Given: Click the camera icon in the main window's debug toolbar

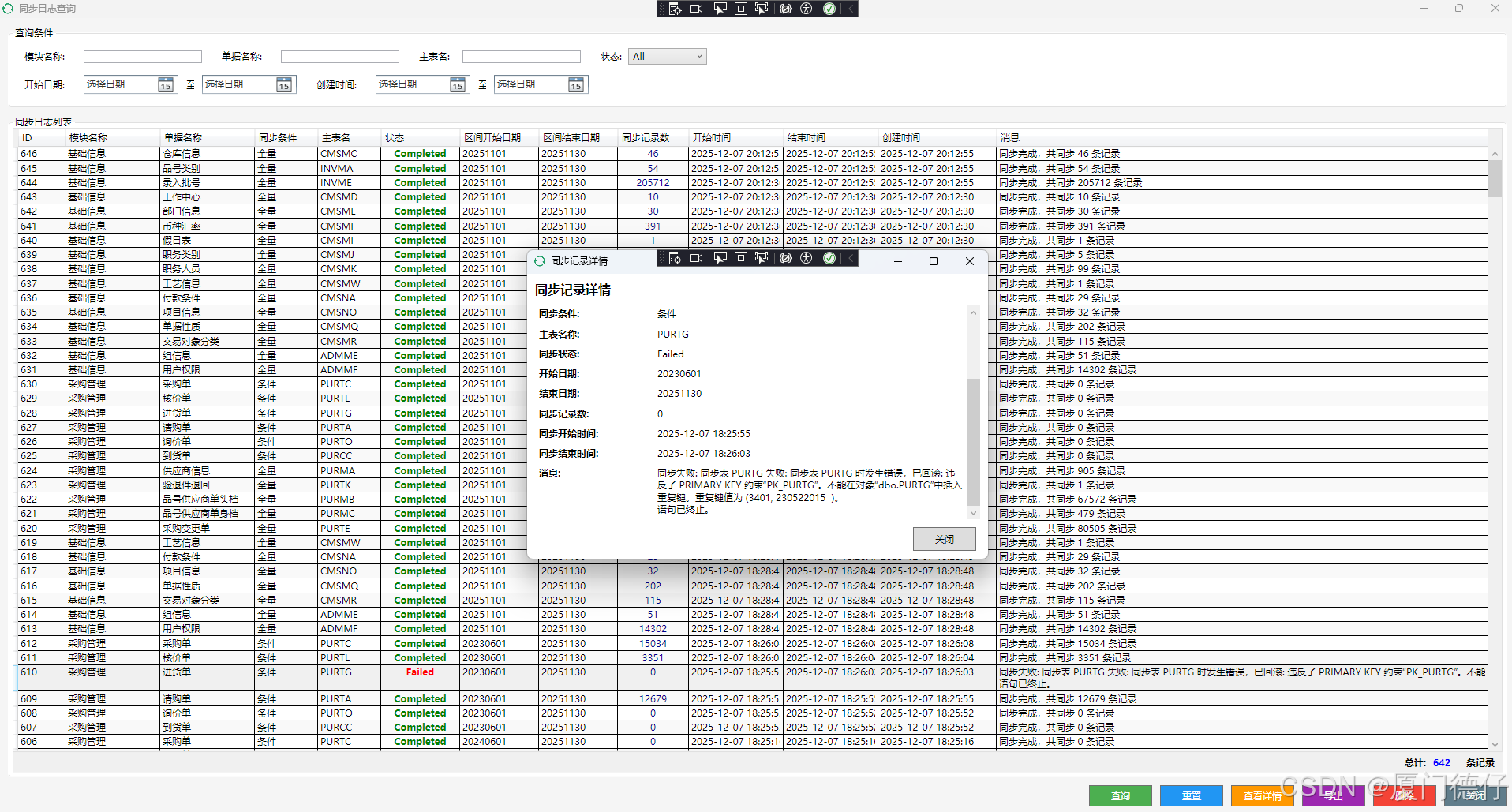Looking at the screenshot, I should 696,9.
